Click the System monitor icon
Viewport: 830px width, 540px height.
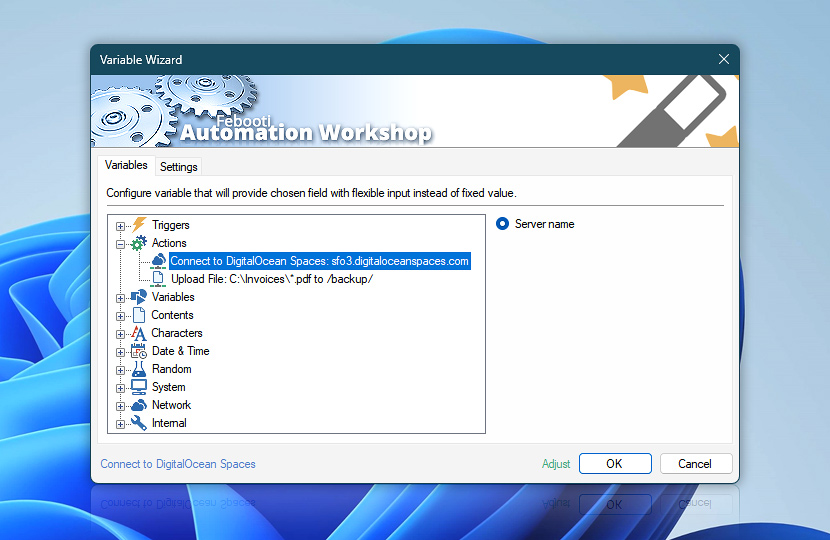click(139, 387)
